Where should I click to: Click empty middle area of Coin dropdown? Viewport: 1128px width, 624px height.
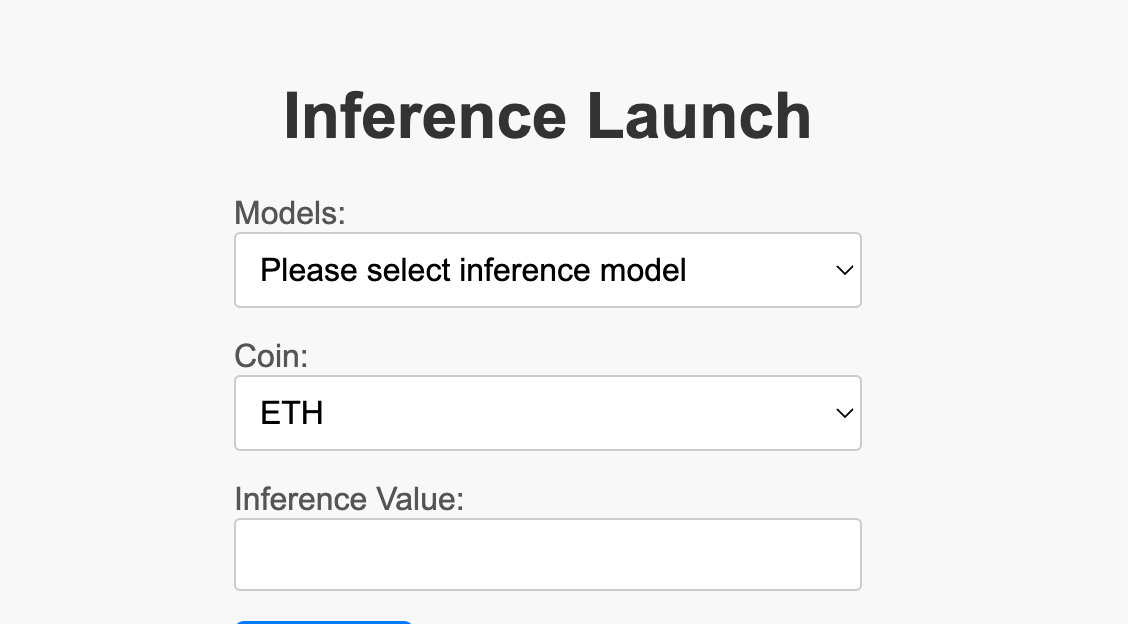tap(560, 413)
